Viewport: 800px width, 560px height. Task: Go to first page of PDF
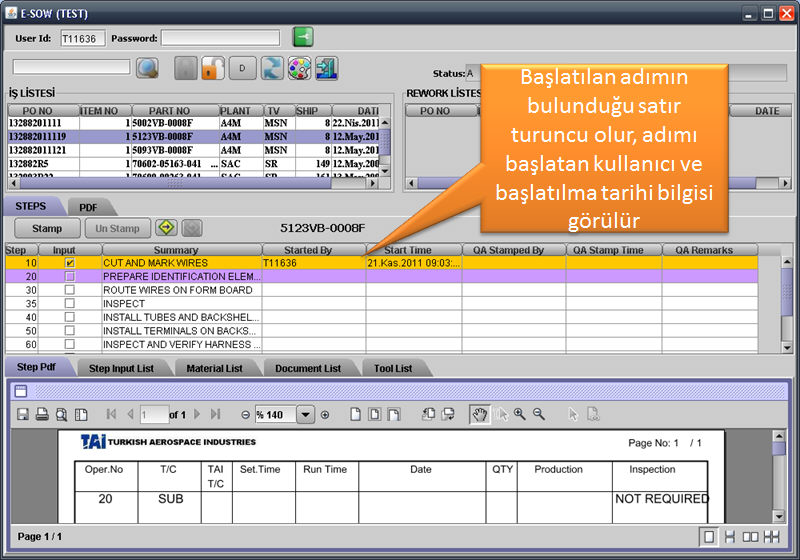tap(111, 414)
